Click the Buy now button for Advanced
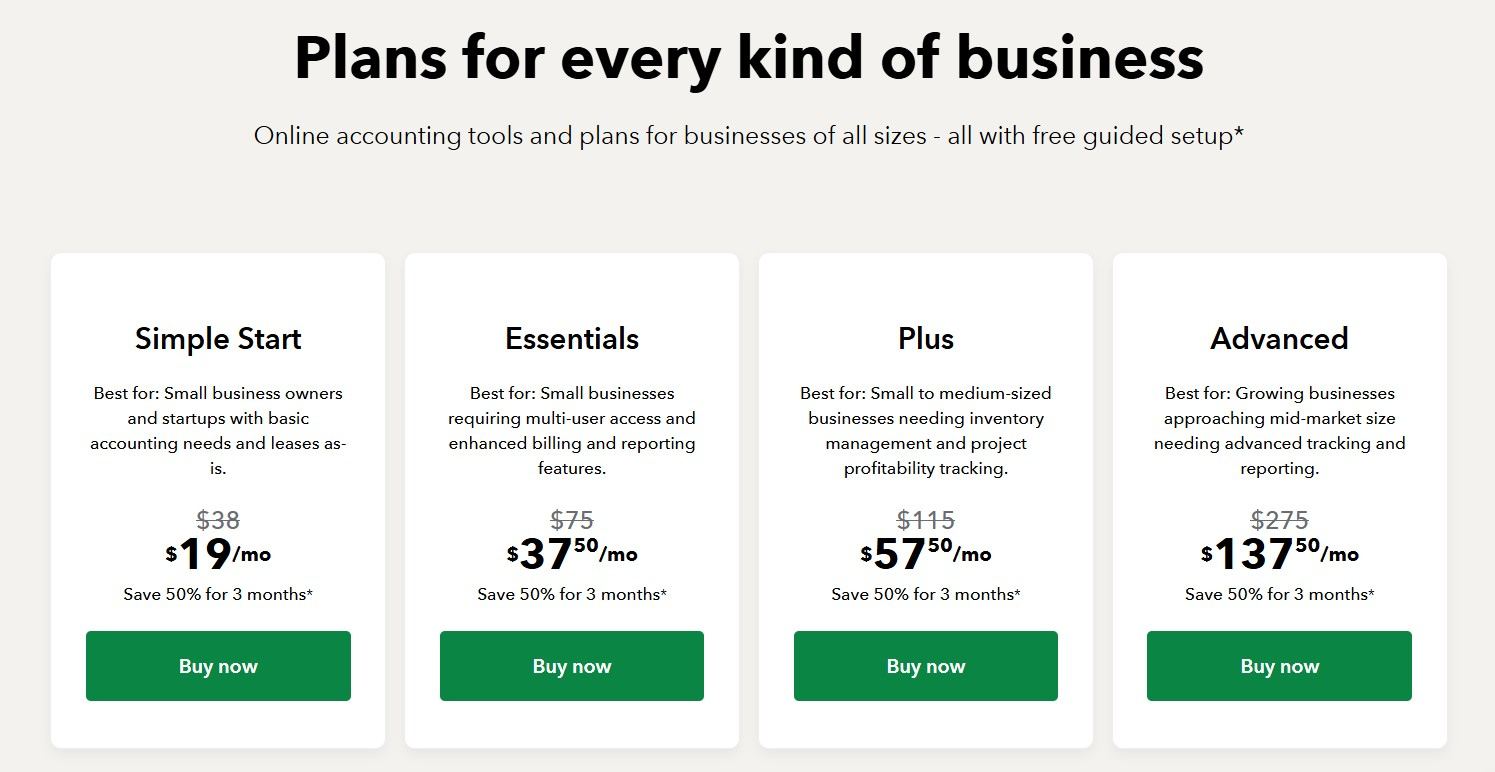The image size is (1495, 772). tap(1278, 665)
